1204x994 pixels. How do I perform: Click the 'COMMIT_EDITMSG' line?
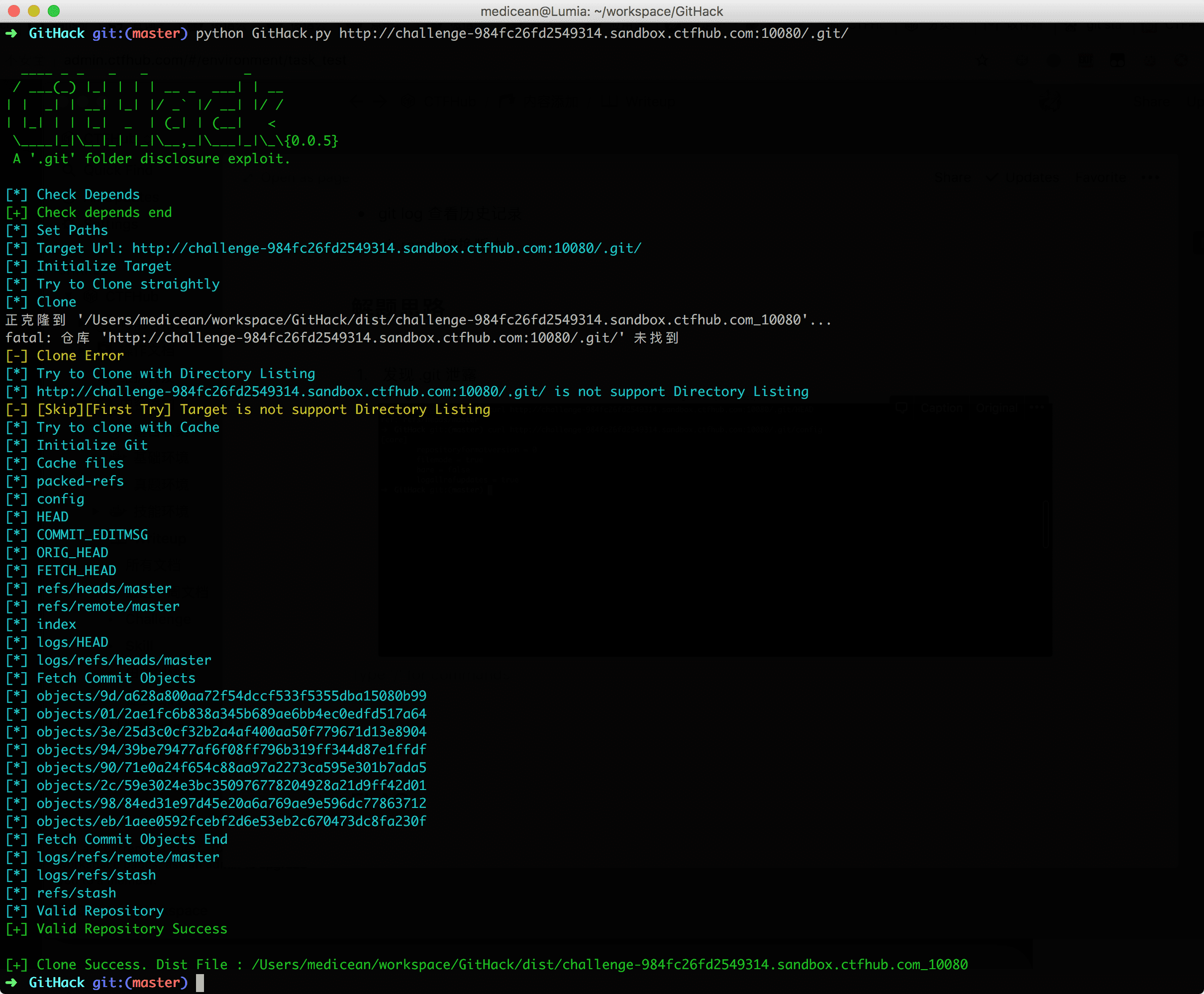tap(92, 535)
